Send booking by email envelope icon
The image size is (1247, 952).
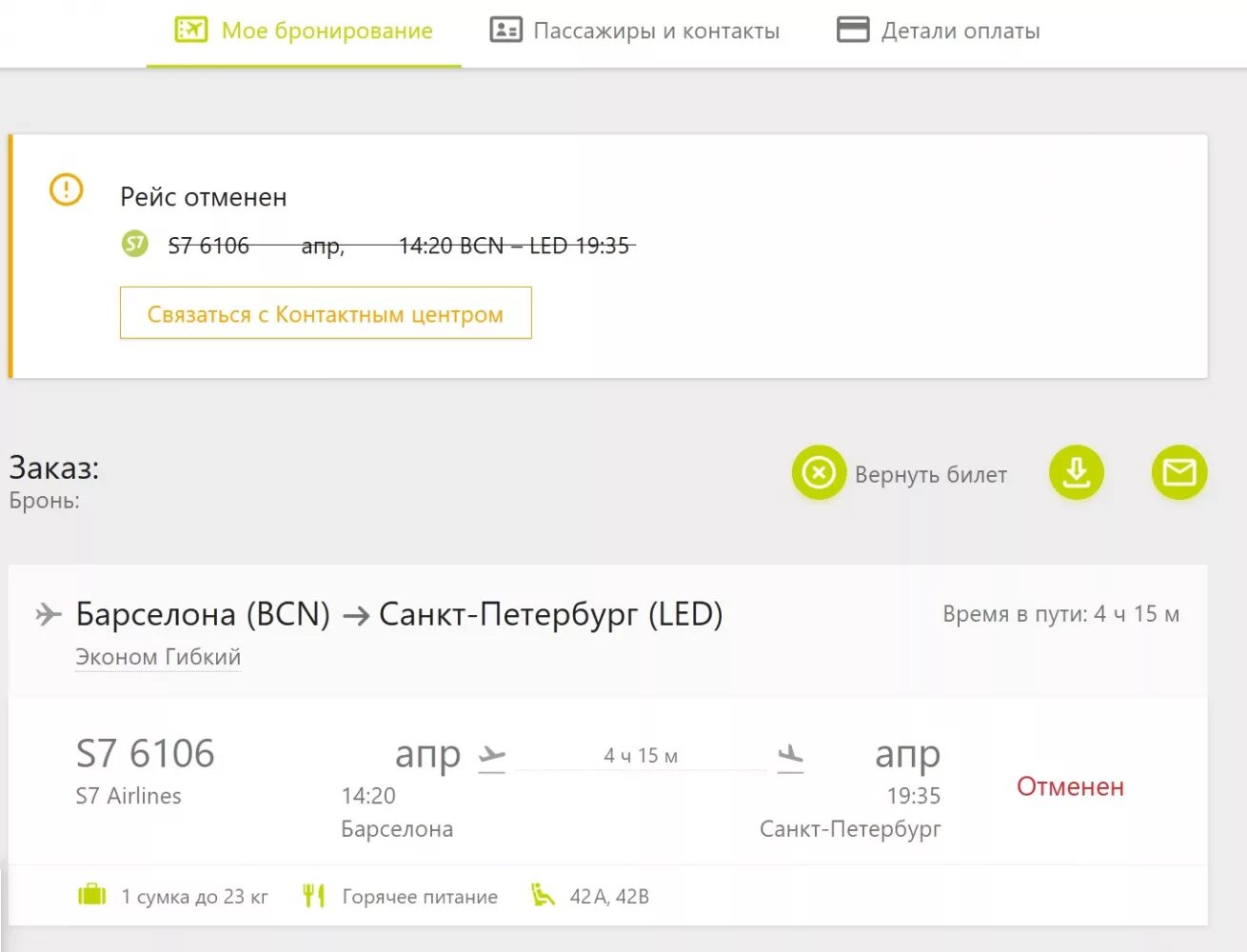(1179, 472)
